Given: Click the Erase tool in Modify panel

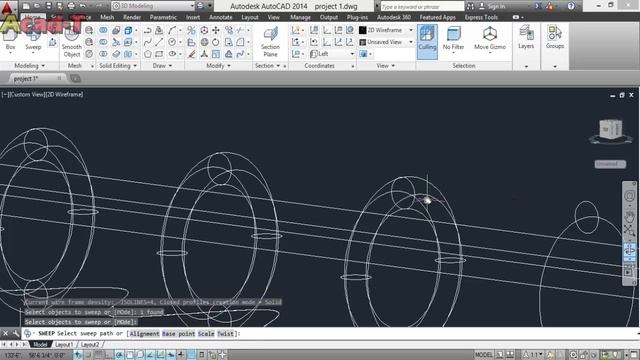Looking at the screenshot, I should [192, 54].
